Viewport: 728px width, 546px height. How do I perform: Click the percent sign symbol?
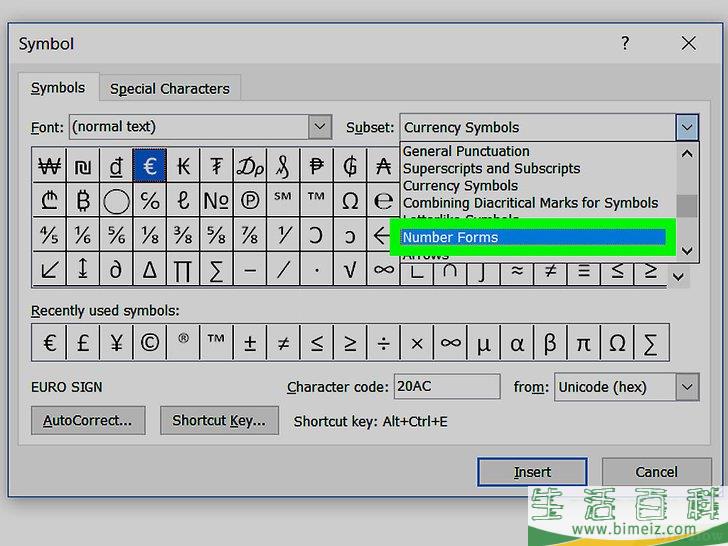(150, 201)
